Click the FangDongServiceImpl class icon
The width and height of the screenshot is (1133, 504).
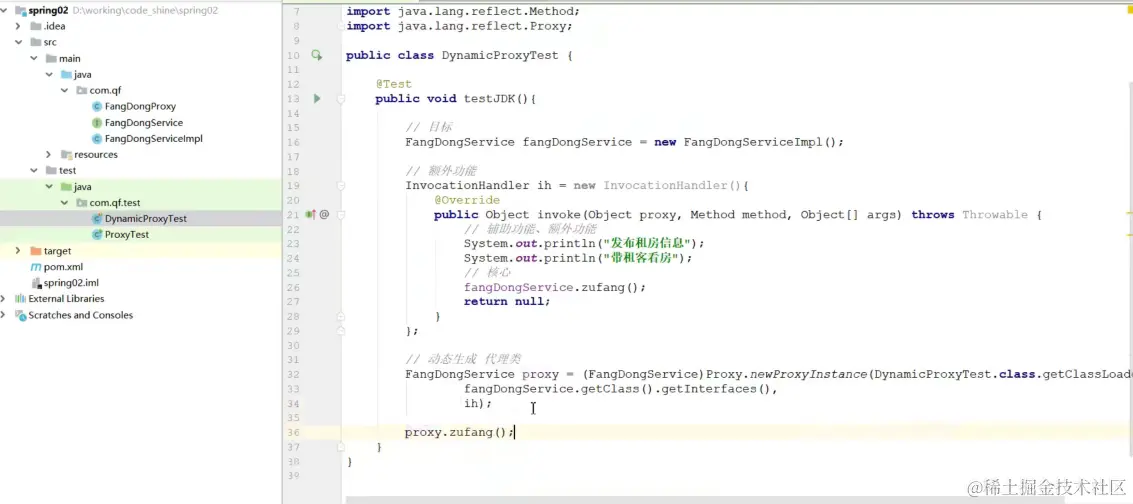[x=97, y=139]
